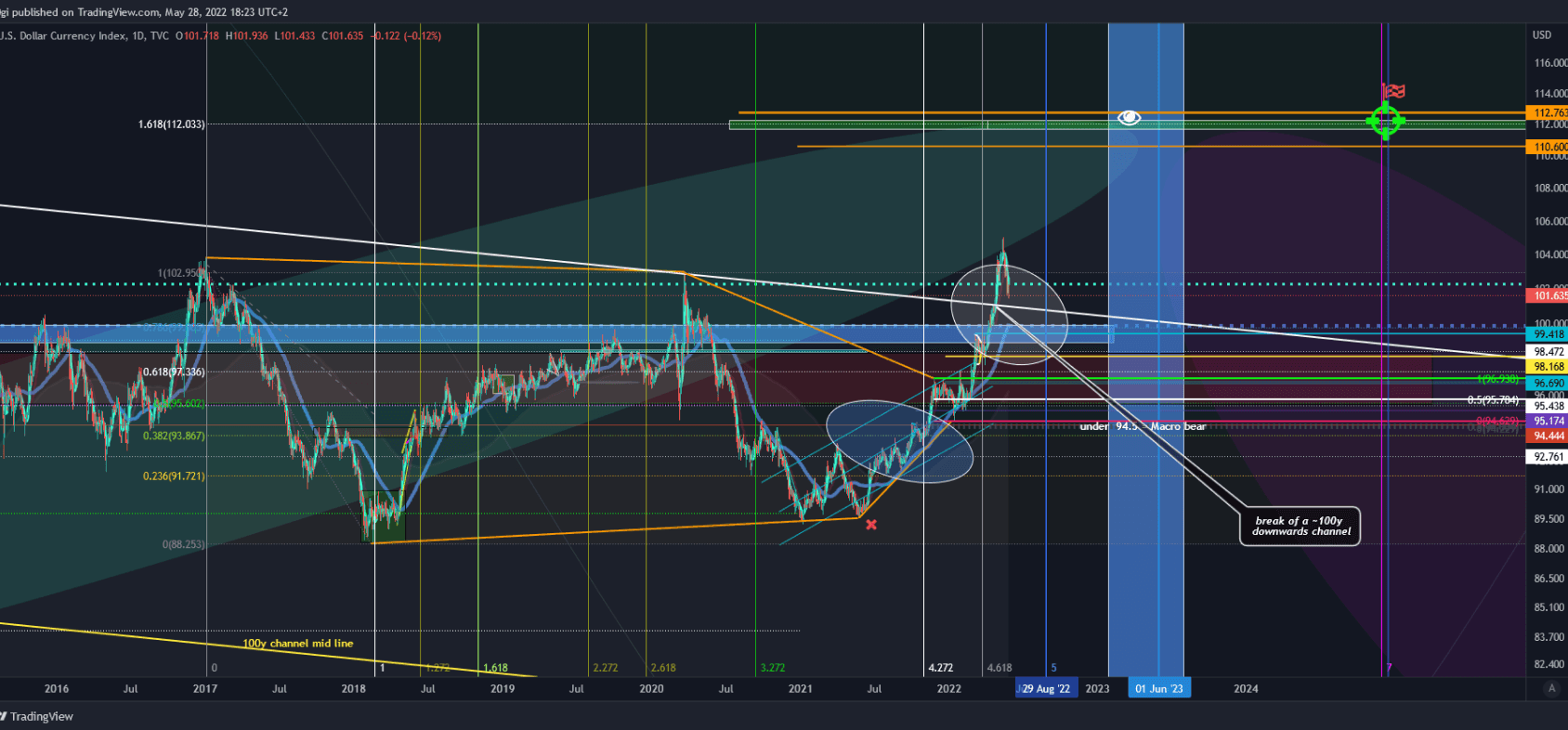Toggle the auto-scale A button
Image resolution: width=1568 pixels, height=730 pixels.
click(x=1550, y=688)
